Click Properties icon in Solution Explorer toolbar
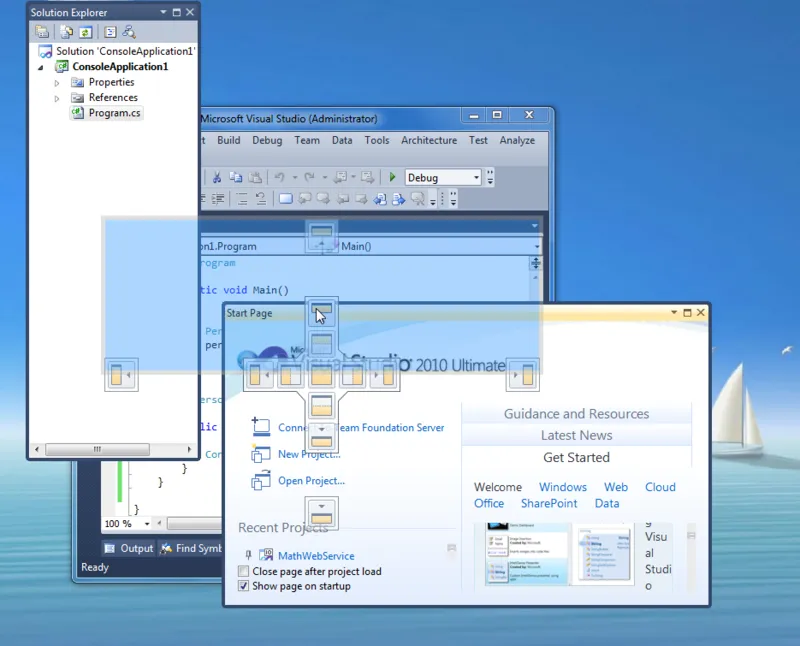800x646 pixels. click(x=42, y=32)
